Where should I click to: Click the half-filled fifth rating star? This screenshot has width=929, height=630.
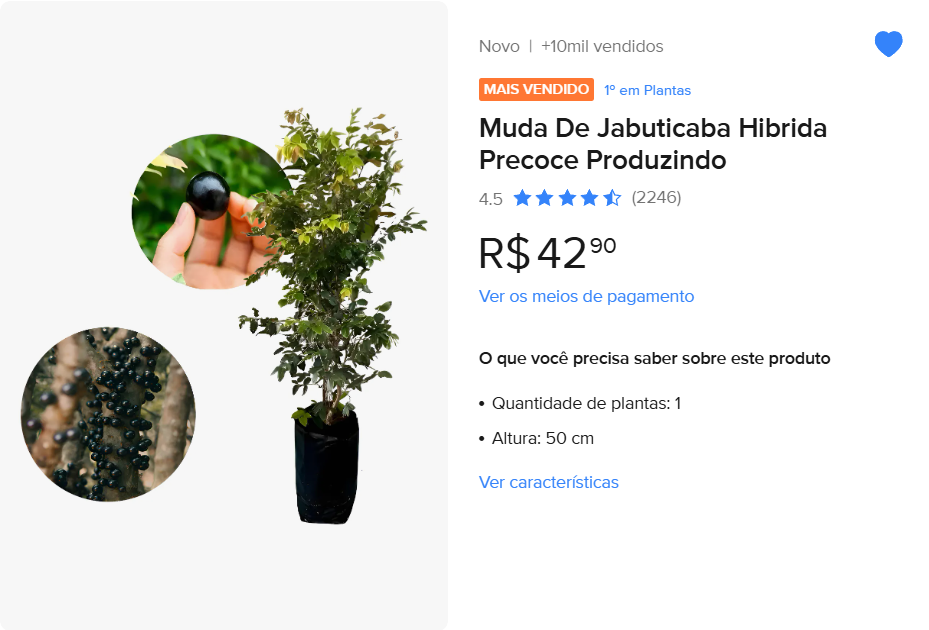click(612, 197)
